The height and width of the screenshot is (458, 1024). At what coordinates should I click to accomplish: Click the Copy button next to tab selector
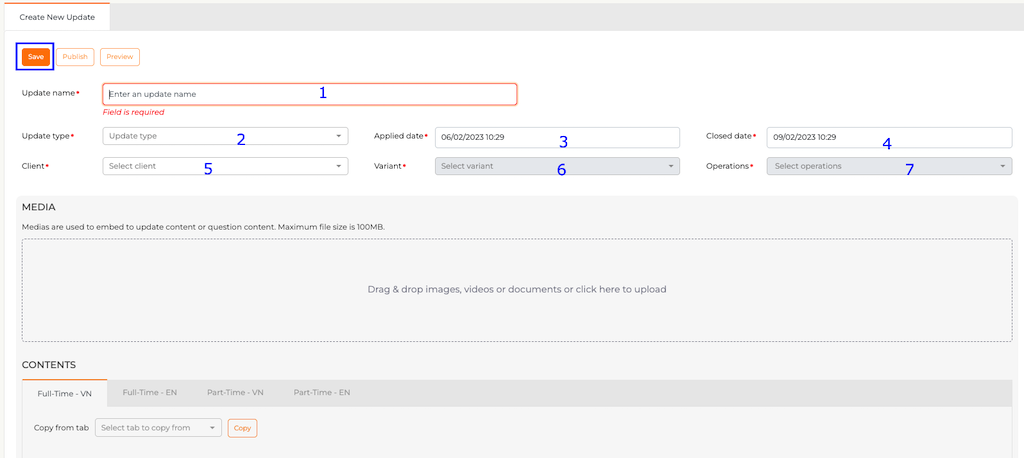tap(242, 428)
